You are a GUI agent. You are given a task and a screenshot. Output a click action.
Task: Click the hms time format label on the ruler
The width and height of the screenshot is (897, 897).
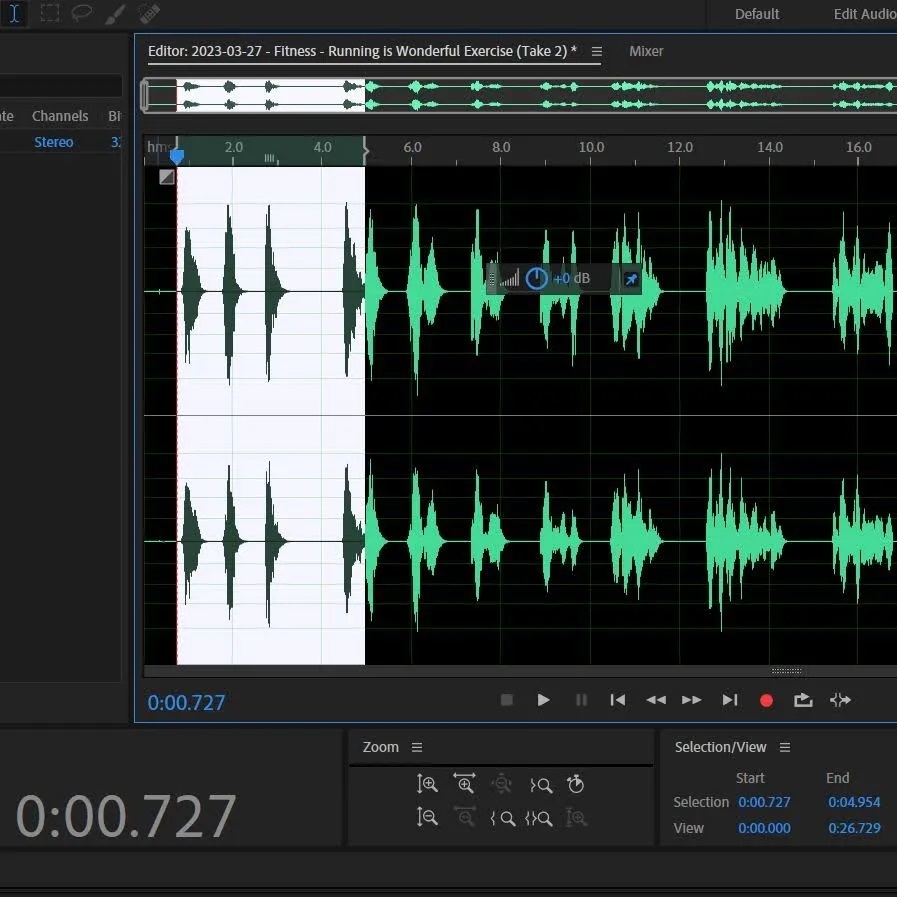click(x=158, y=146)
